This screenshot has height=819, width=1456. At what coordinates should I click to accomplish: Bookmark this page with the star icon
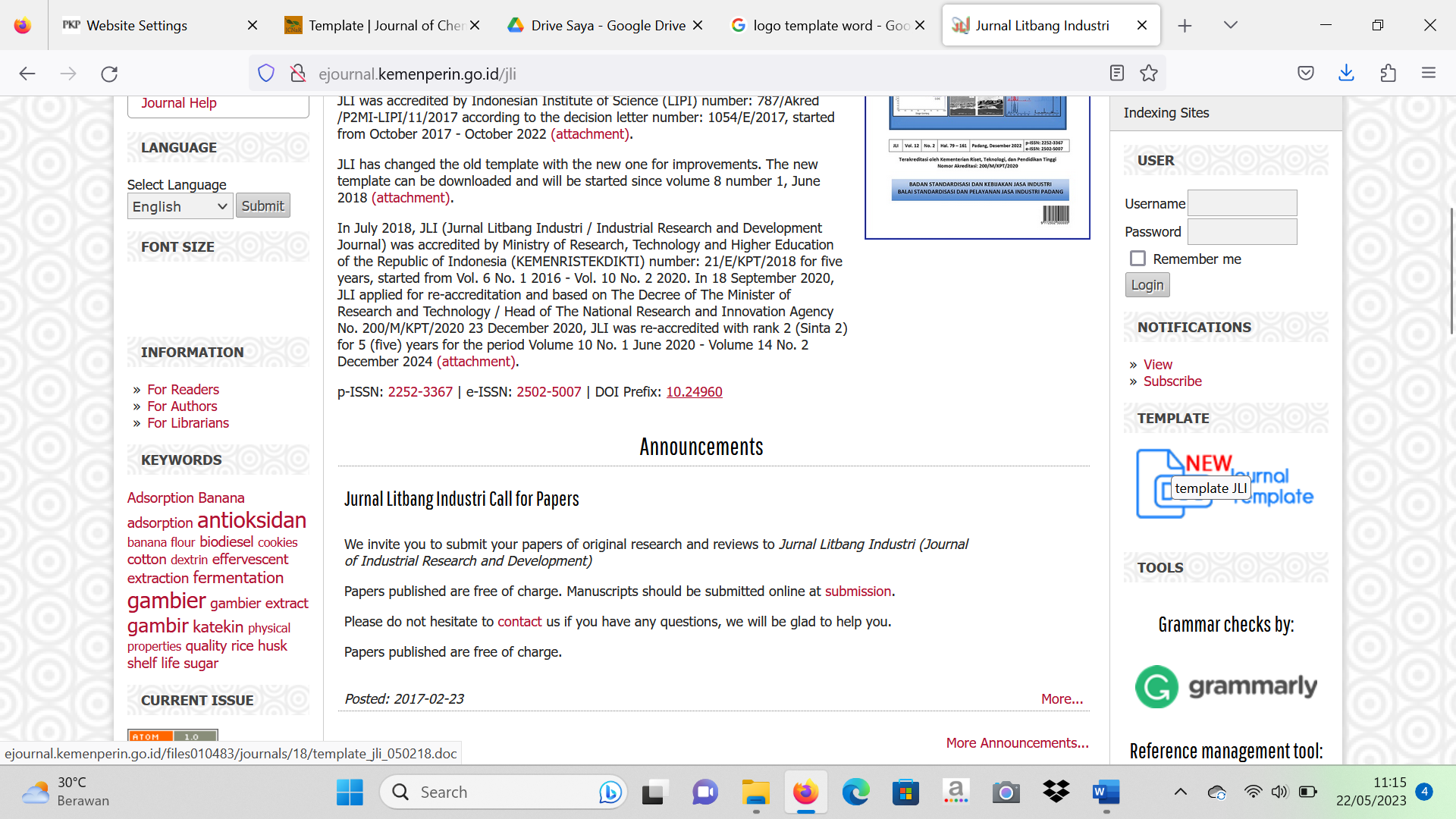[x=1149, y=73]
